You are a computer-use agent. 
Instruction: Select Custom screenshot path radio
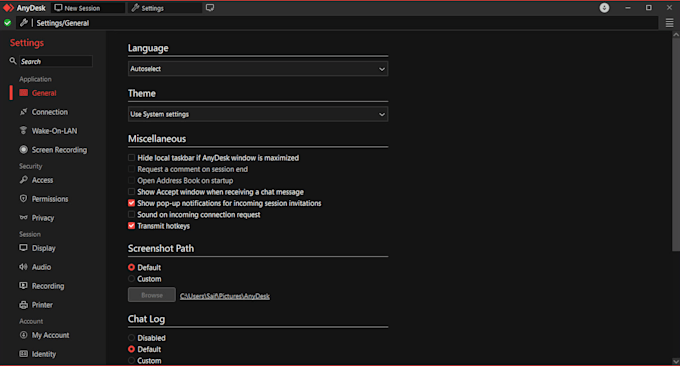131,278
